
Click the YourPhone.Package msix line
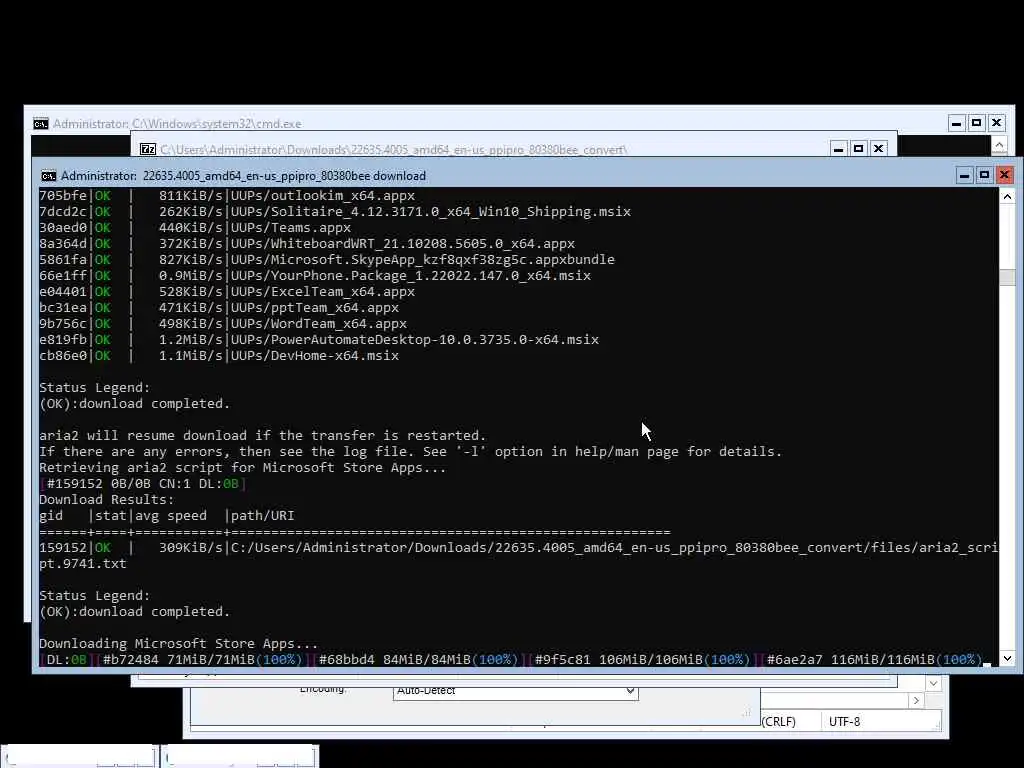(315, 276)
